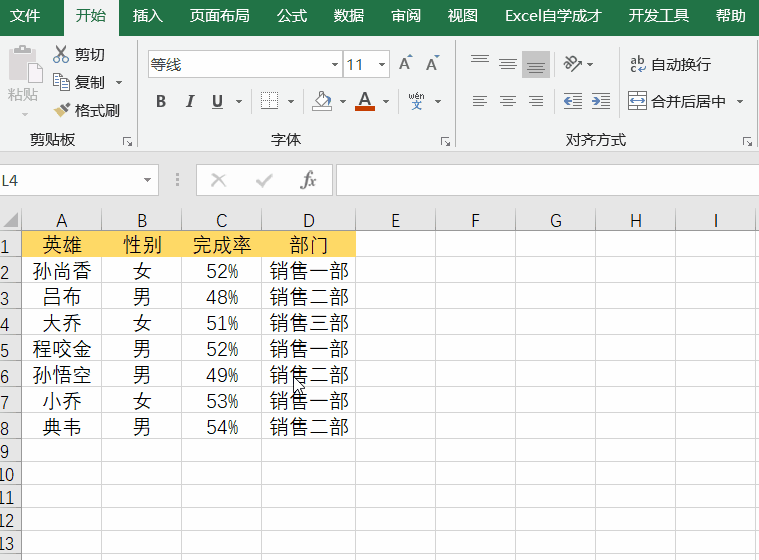The height and width of the screenshot is (560, 759).
Task: Open Copy options dropdown arrow
Action: pyautogui.click(x=119, y=83)
